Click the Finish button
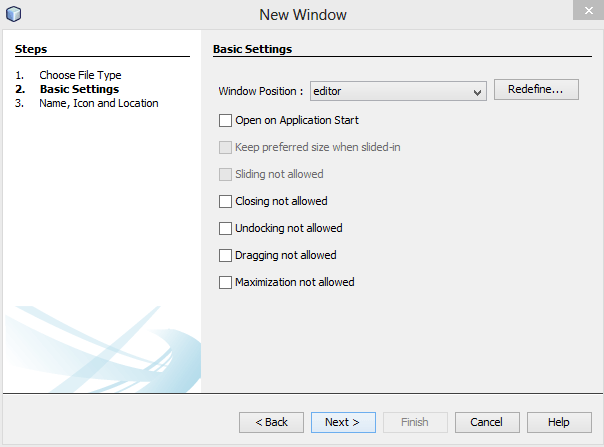604x447 pixels. point(415,422)
